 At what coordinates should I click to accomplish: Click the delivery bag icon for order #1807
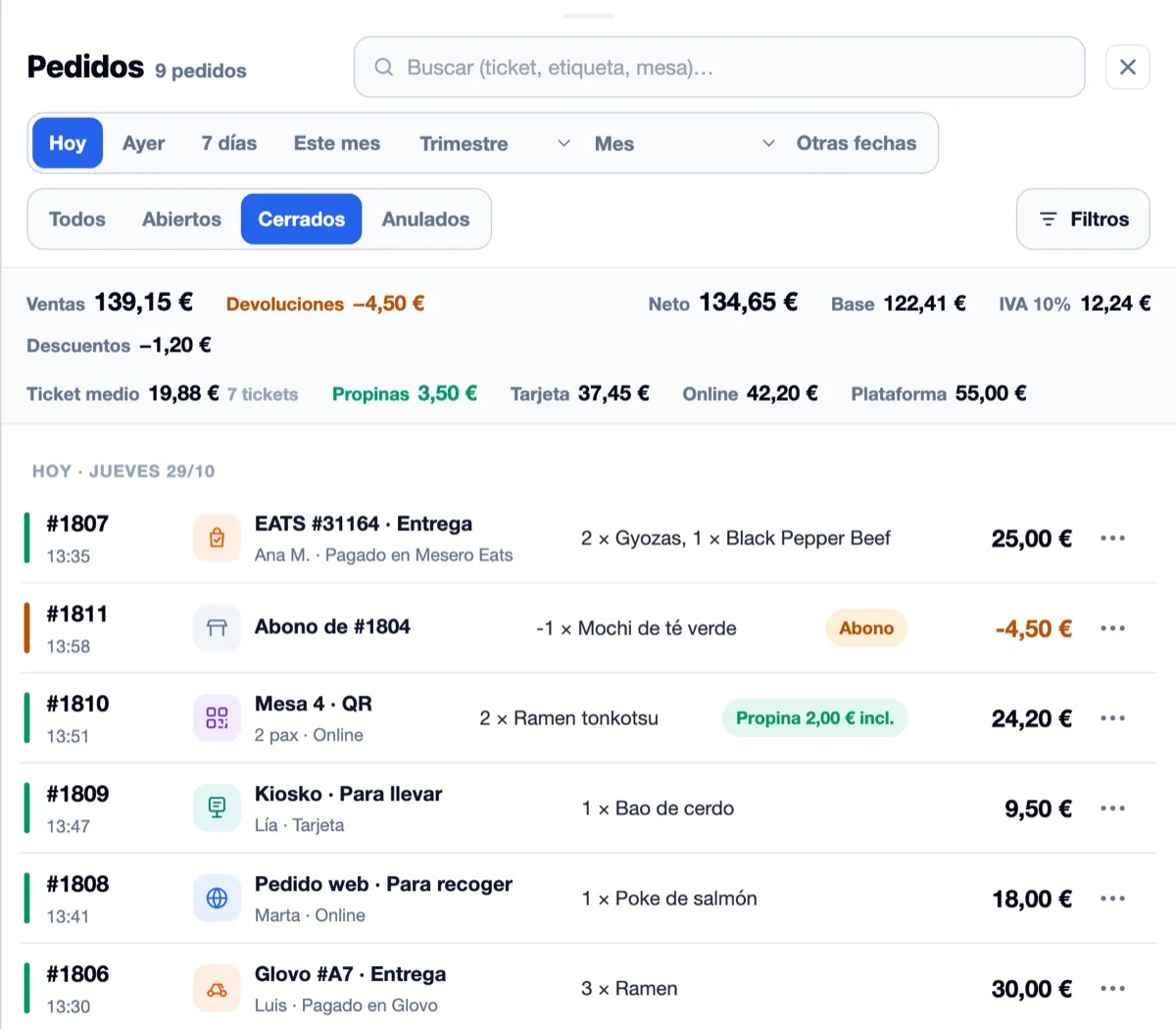point(217,538)
